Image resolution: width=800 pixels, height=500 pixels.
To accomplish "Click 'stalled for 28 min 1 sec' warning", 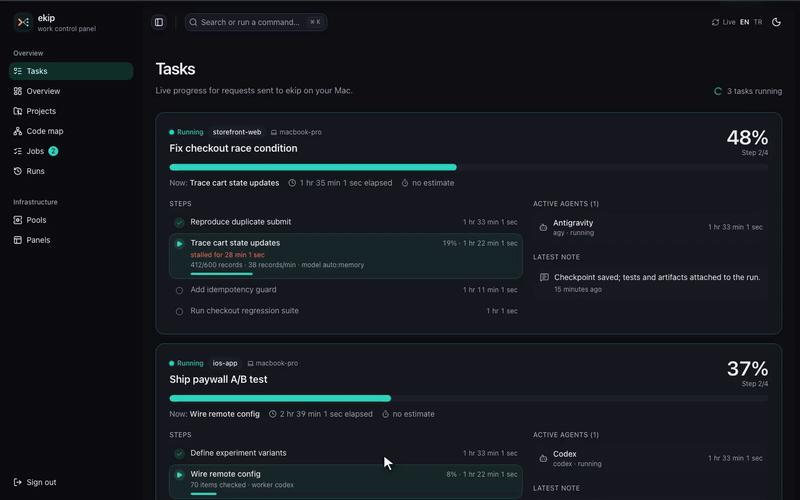I will (228, 255).
